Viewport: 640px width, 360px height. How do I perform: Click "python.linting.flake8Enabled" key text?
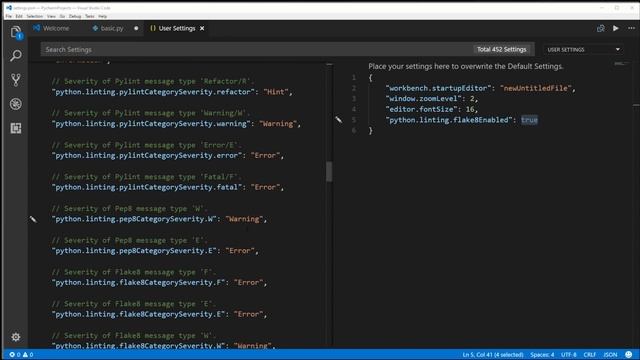[449, 120]
